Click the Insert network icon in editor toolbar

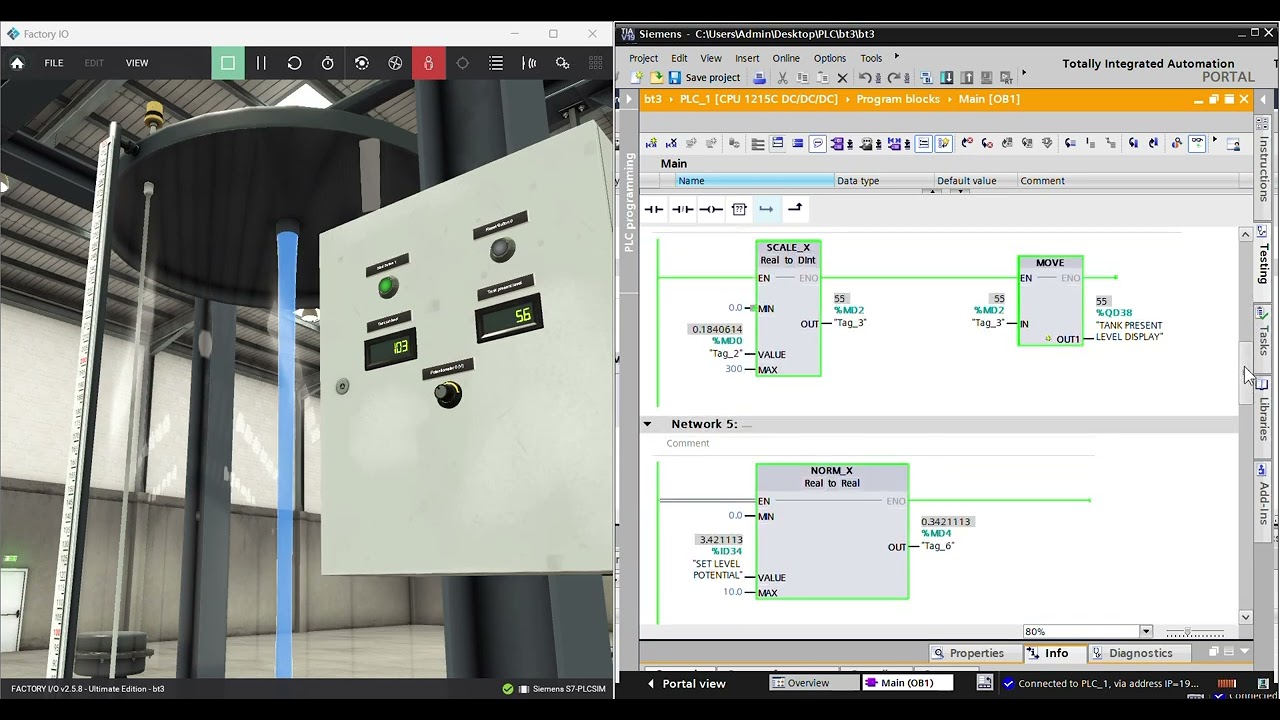pyautogui.click(x=651, y=143)
